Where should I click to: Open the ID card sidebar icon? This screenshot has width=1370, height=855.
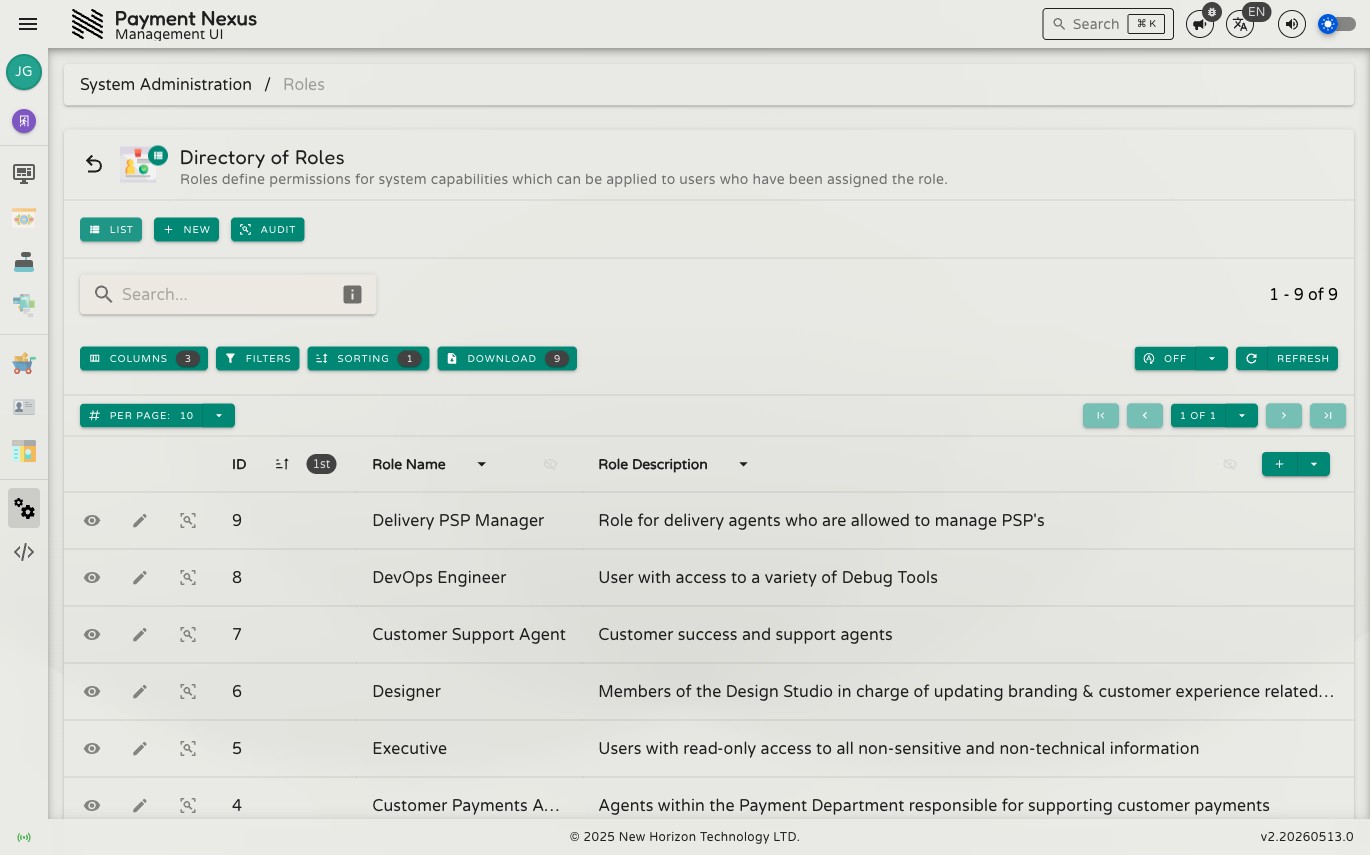pos(24,407)
